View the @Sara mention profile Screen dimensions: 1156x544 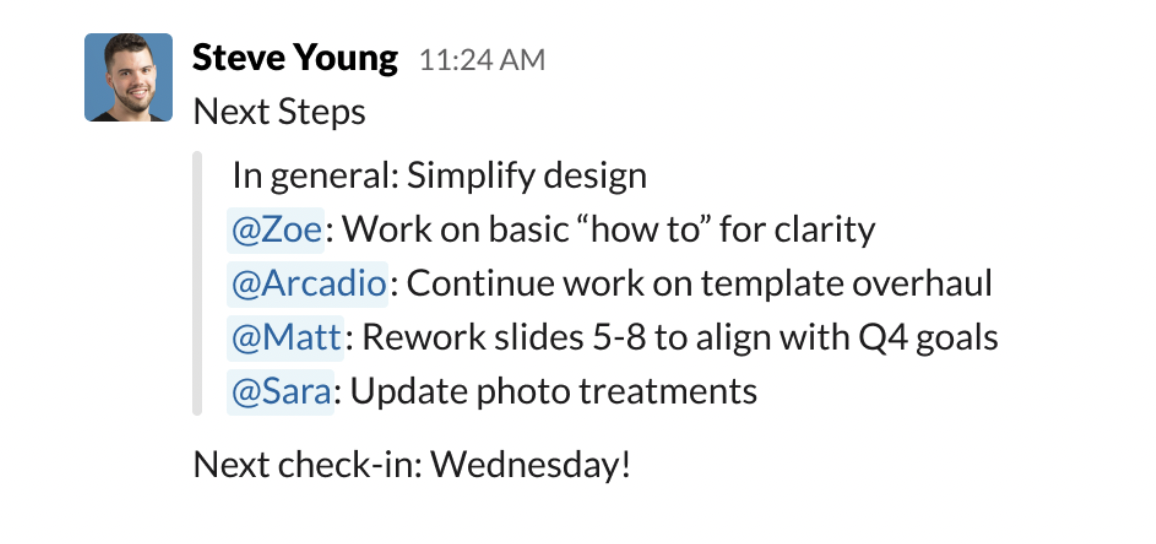[280, 390]
